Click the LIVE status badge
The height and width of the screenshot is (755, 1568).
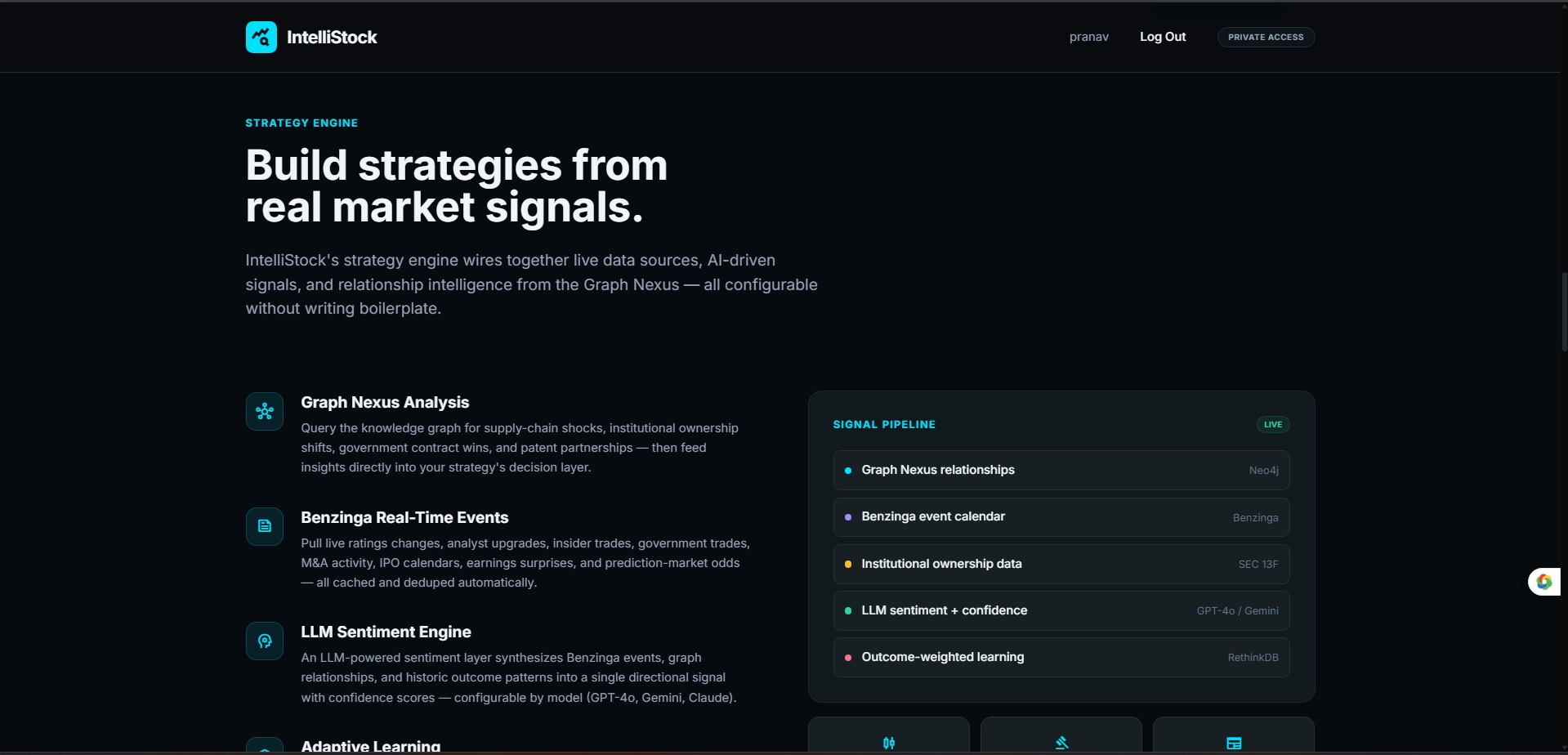[x=1273, y=424]
